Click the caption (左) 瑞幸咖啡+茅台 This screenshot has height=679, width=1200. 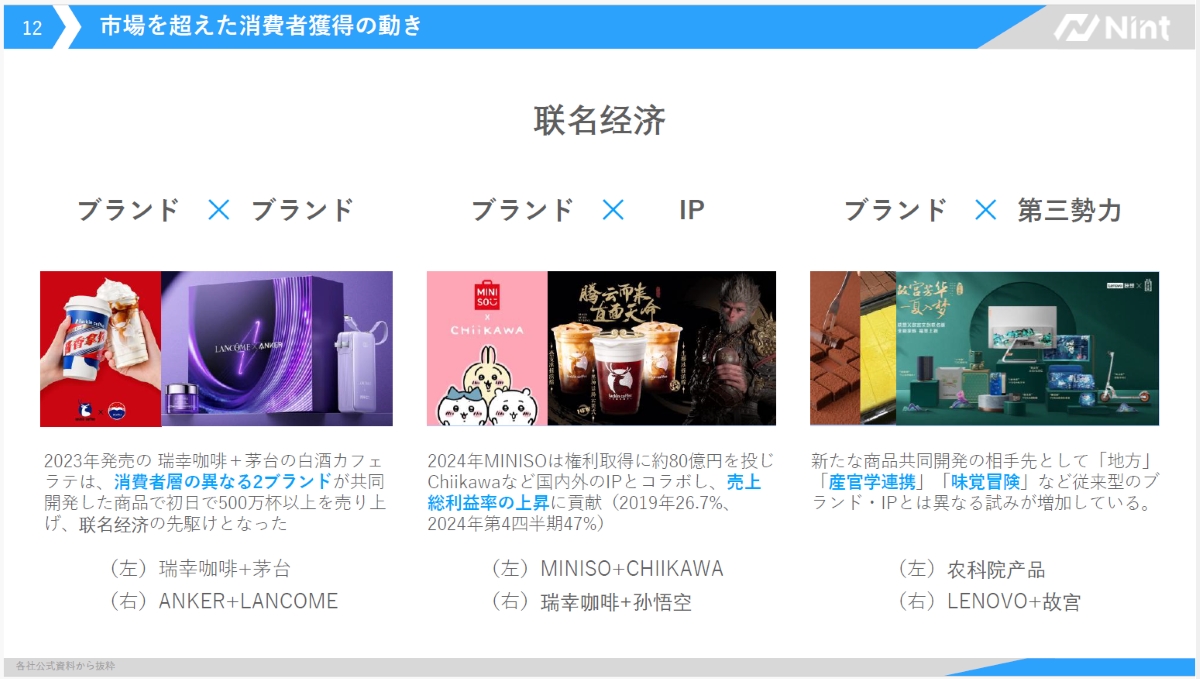(x=200, y=569)
